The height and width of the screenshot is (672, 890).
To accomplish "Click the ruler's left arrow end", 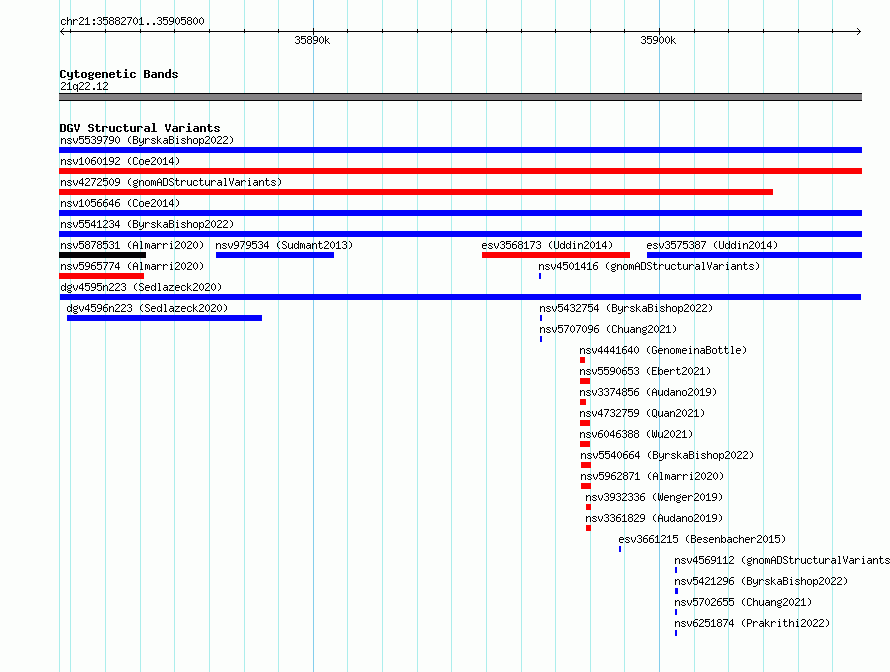I will (62, 32).
